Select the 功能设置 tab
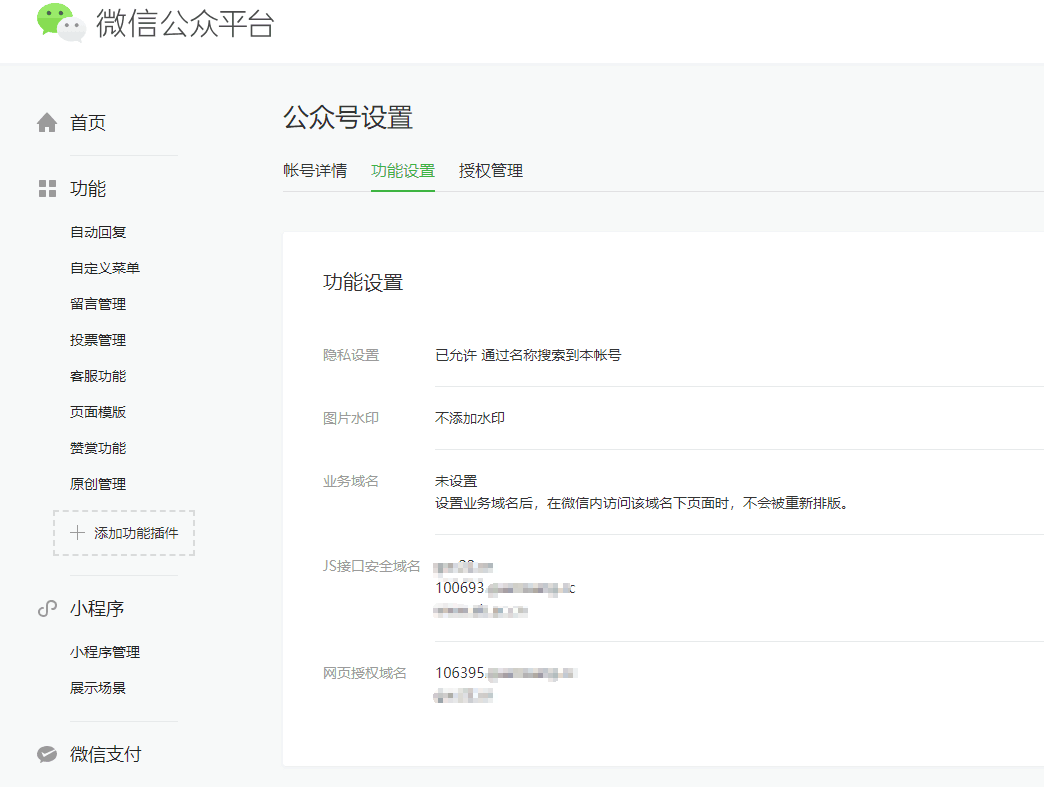The image size is (1044, 787). [403, 171]
